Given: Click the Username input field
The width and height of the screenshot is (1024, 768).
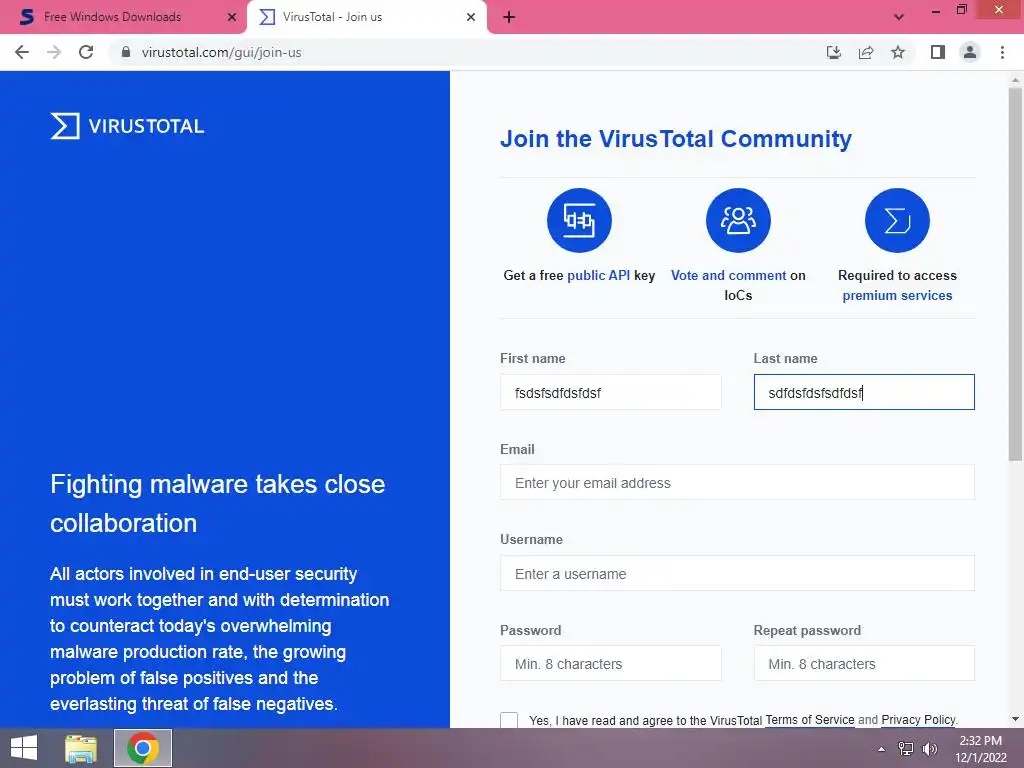Looking at the screenshot, I should (x=737, y=573).
